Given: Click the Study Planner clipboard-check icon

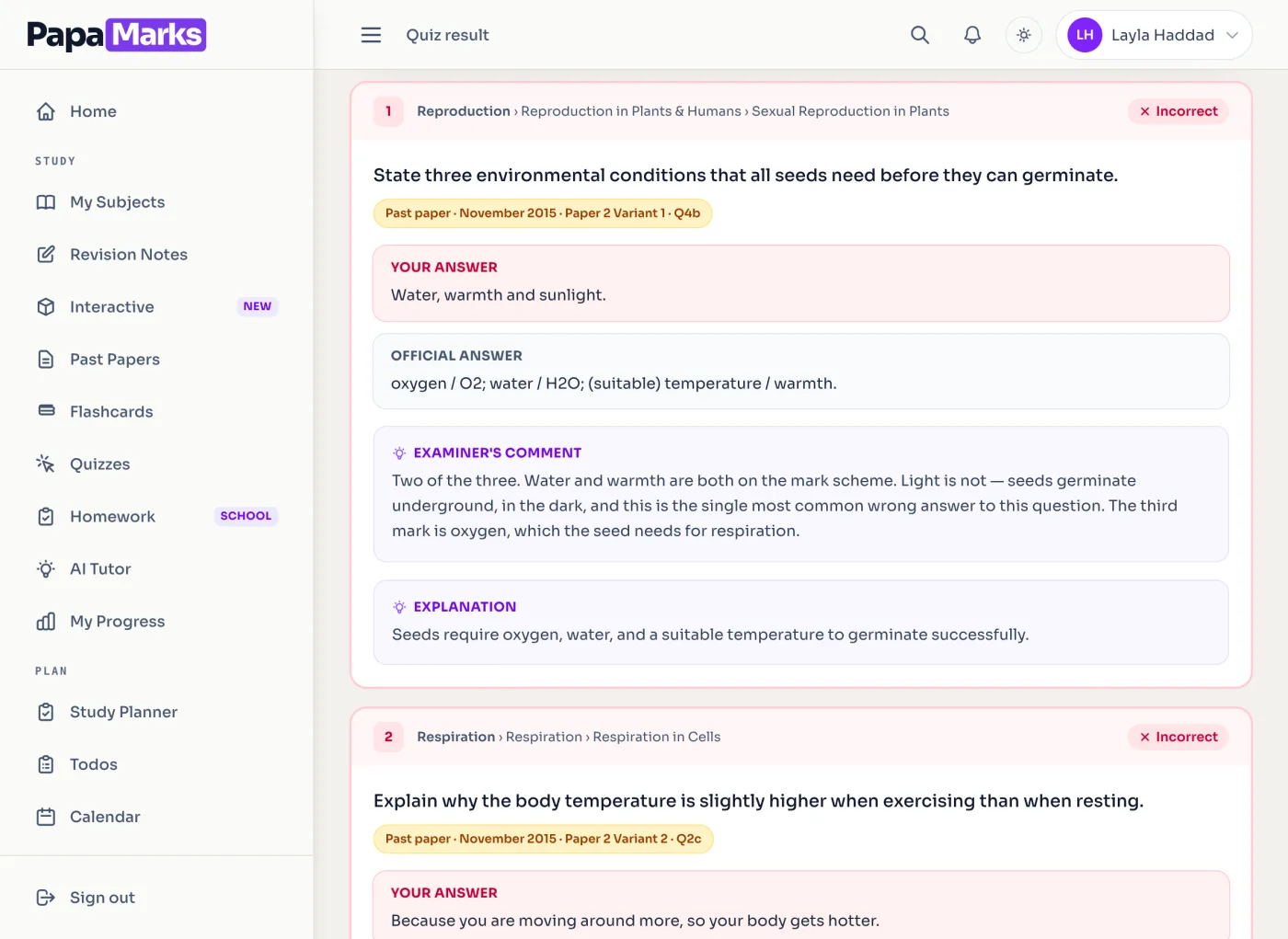Looking at the screenshot, I should [x=46, y=712].
